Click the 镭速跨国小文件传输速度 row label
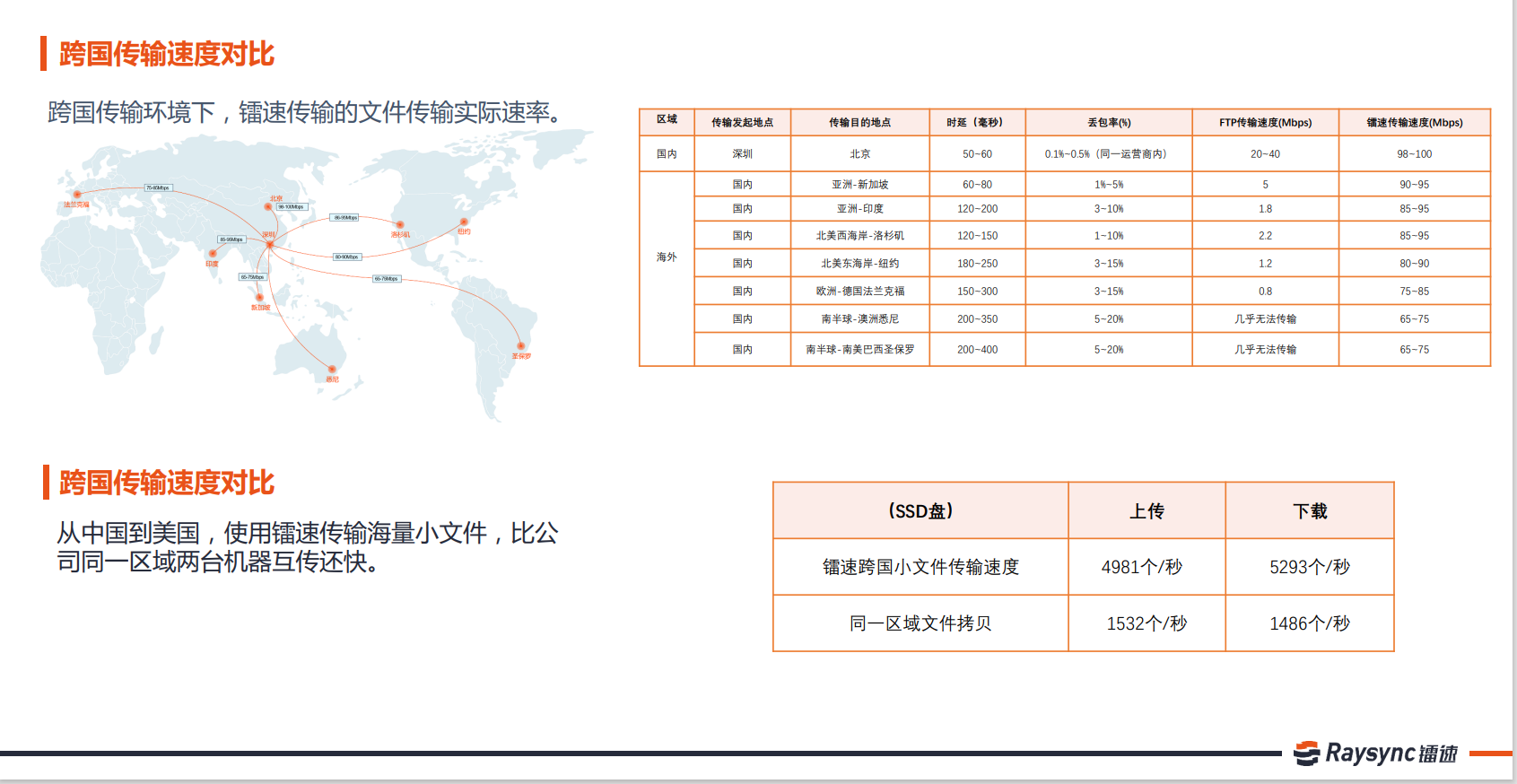This screenshot has width=1517, height=784. (x=920, y=567)
